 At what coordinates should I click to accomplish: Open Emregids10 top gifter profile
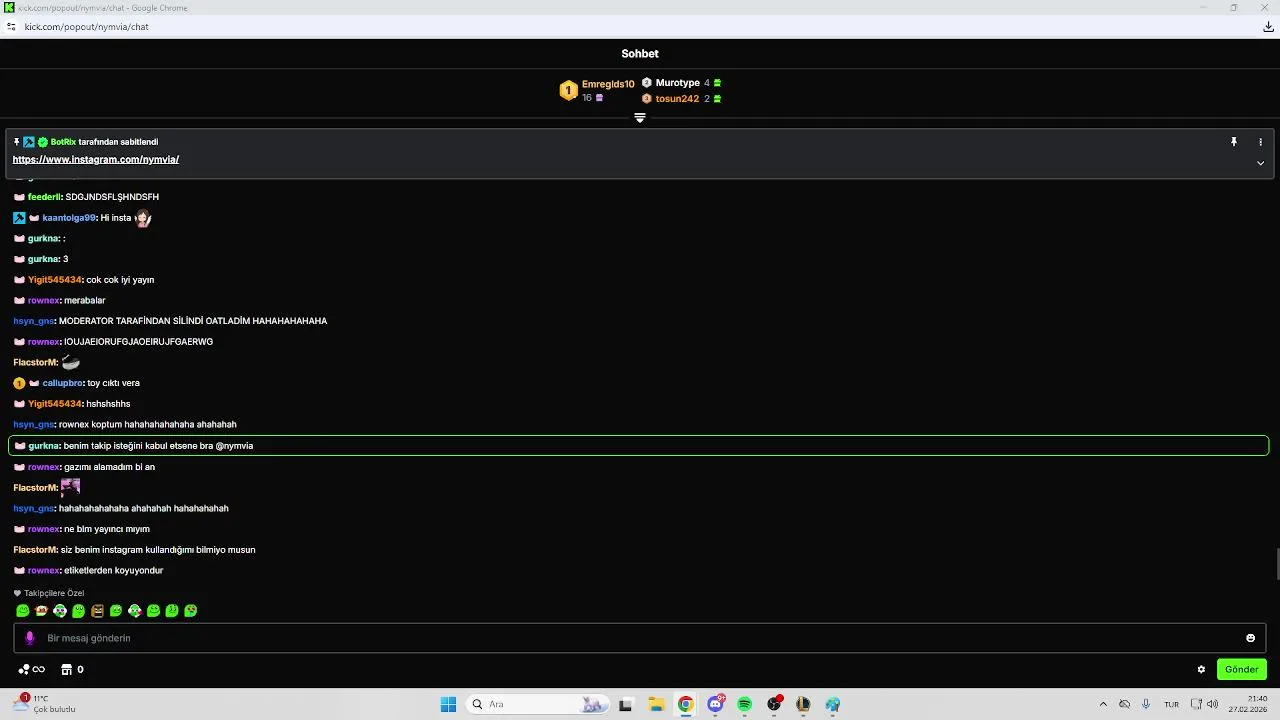(608, 84)
